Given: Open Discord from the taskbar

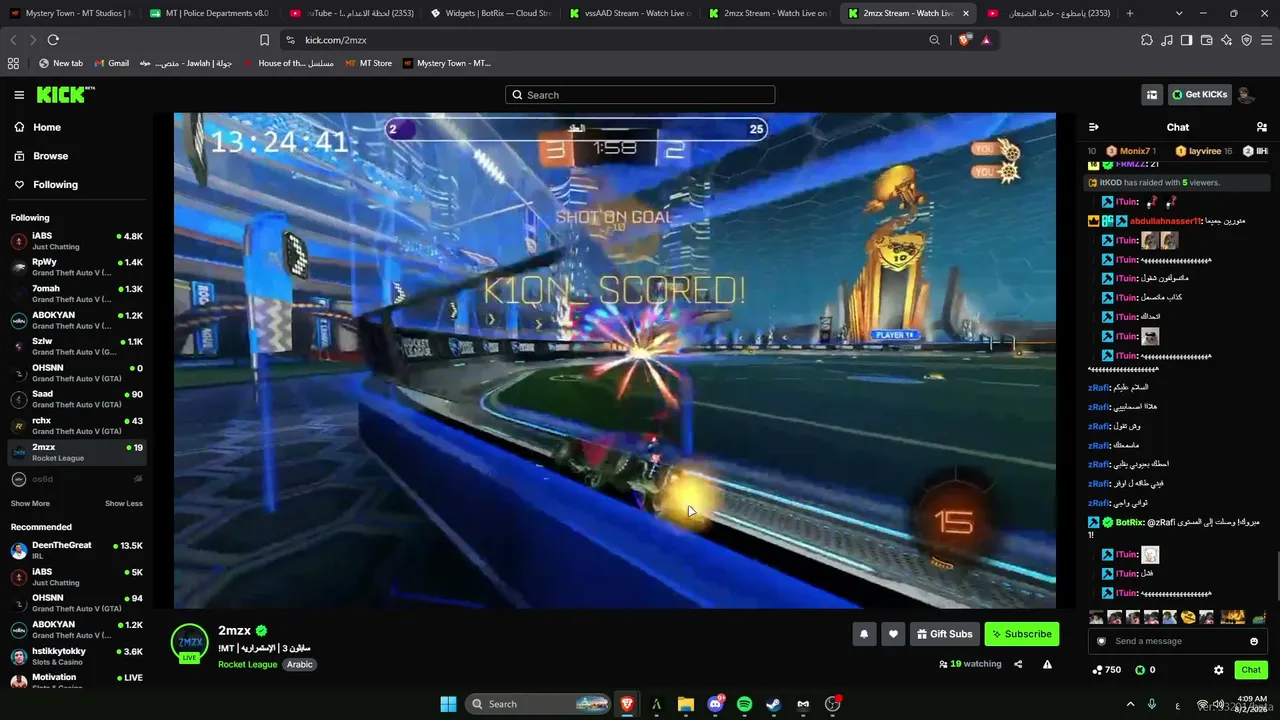Looking at the screenshot, I should coord(715,704).
